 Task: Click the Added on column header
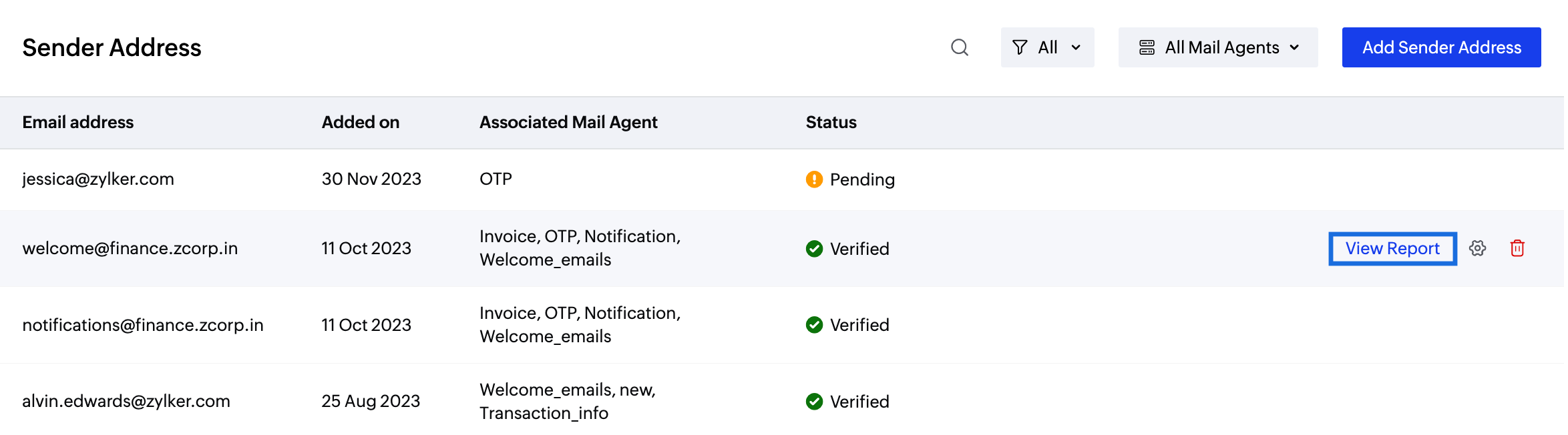[x=361, y=122]
